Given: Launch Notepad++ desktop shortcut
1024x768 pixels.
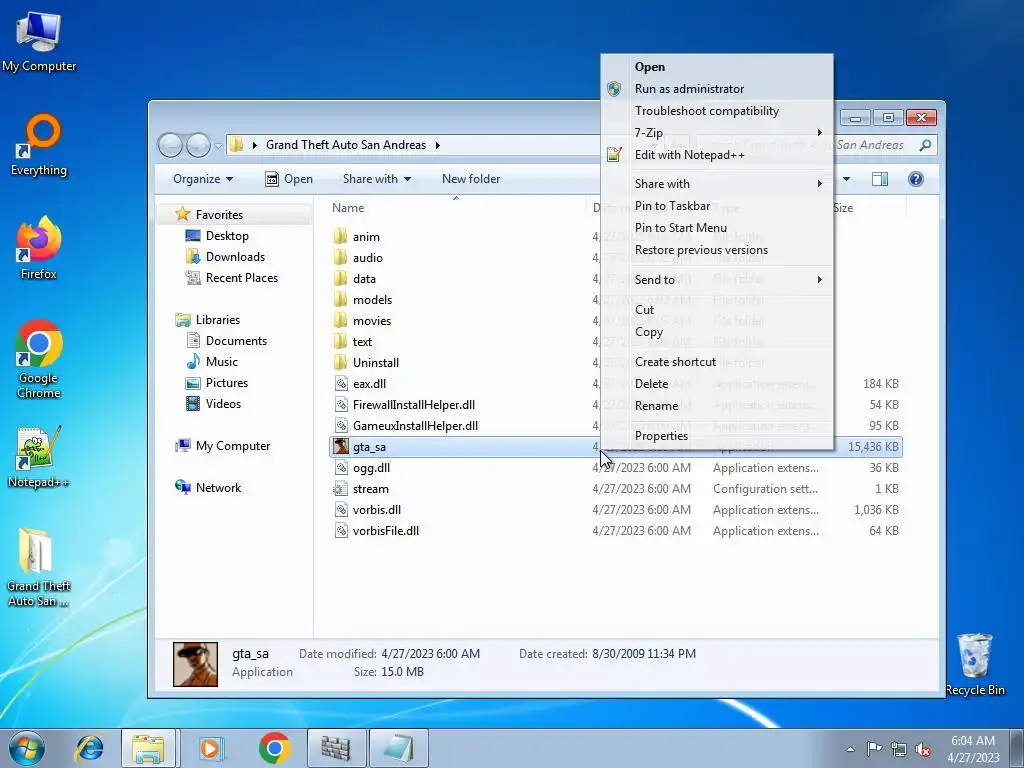Looking at the screenshot, I should (x=39, y=457).
